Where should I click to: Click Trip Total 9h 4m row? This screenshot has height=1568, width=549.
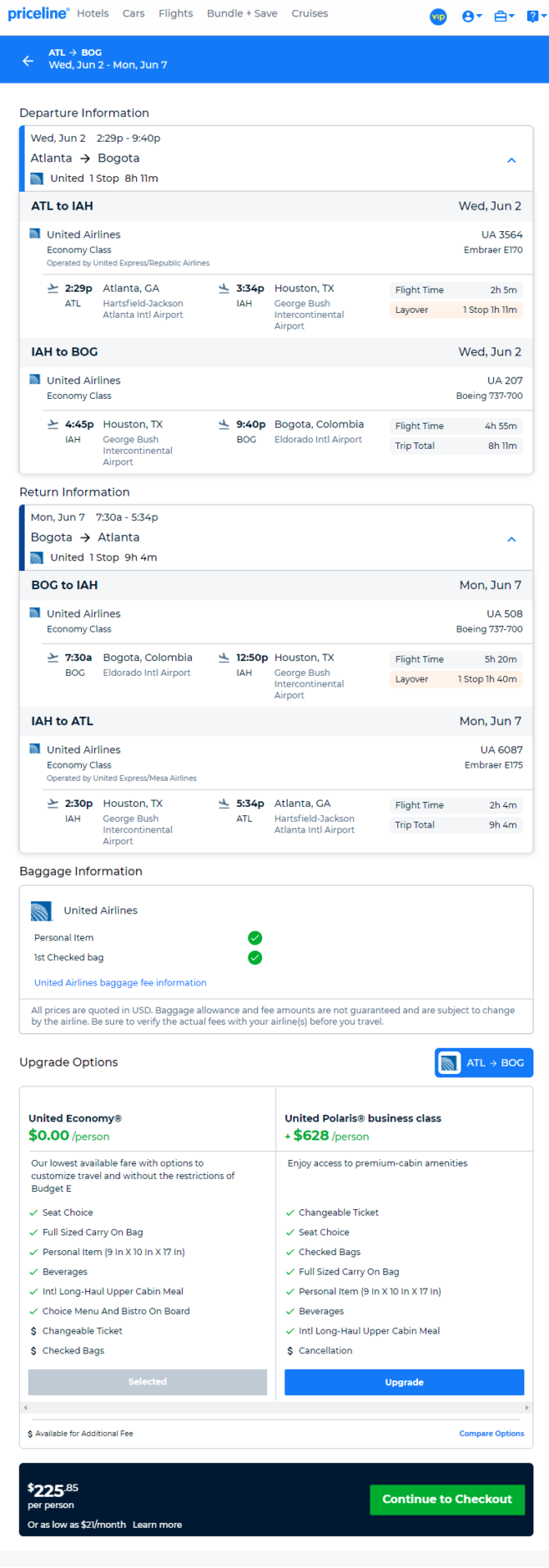click(x=456, y=826)
